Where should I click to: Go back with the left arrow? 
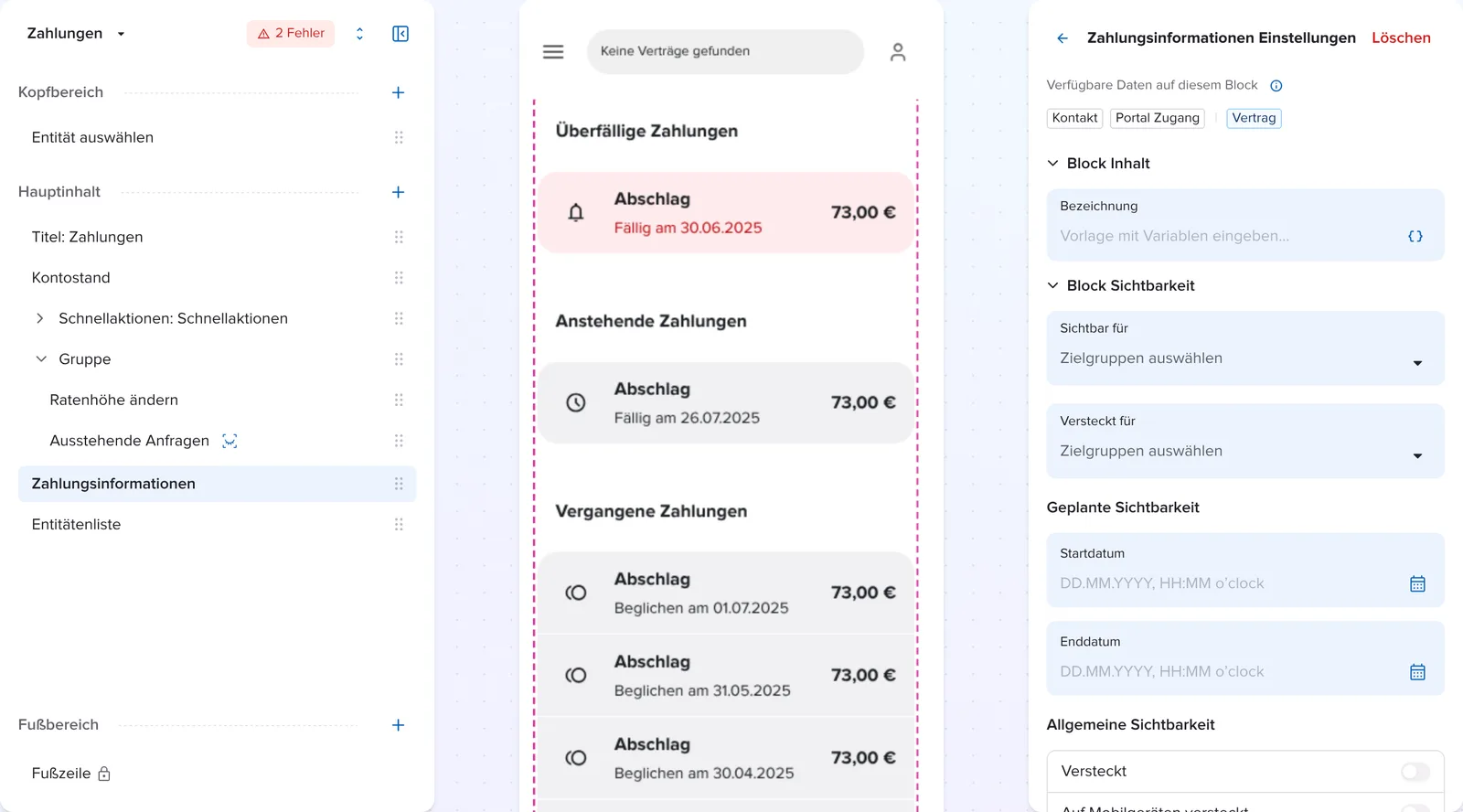[x=1063, y=38]
